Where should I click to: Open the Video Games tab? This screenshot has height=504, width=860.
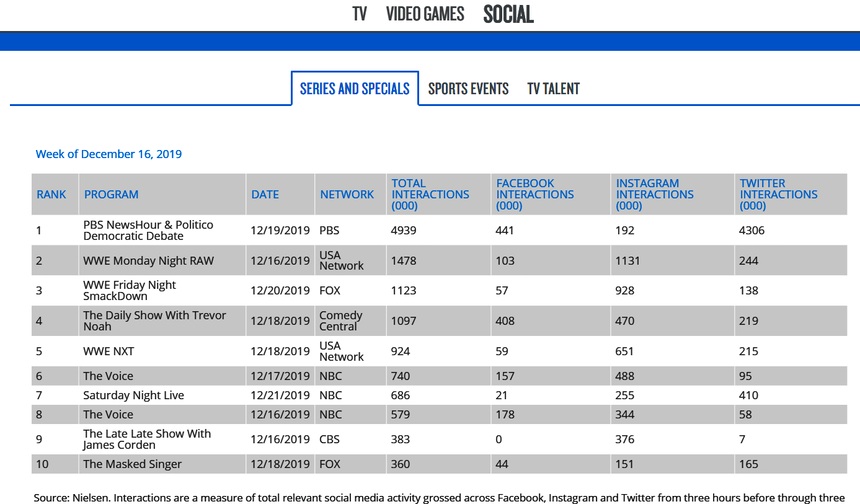coord(425,14)
